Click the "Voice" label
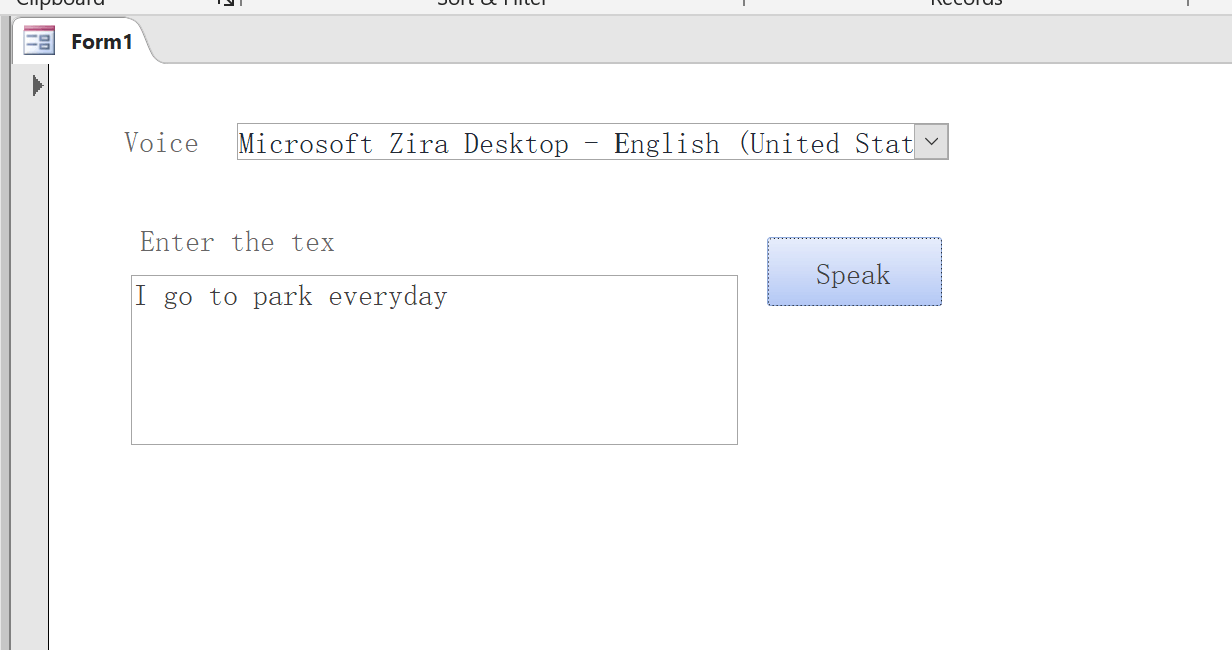Viewport: 1232px width, 650px height. coord(161,143)
